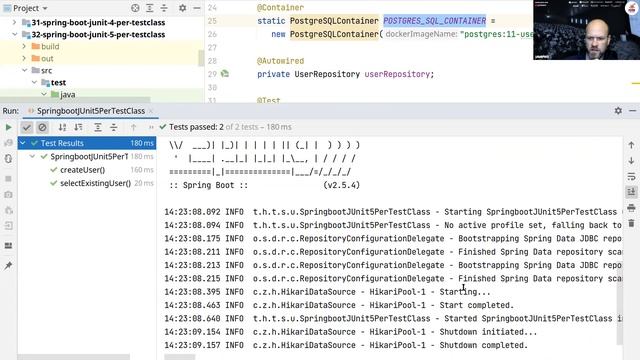Click POSTGRES_SQL_CONTAINER identifier in editor
This screenshot has height=360, width=640.
[434, 21]
